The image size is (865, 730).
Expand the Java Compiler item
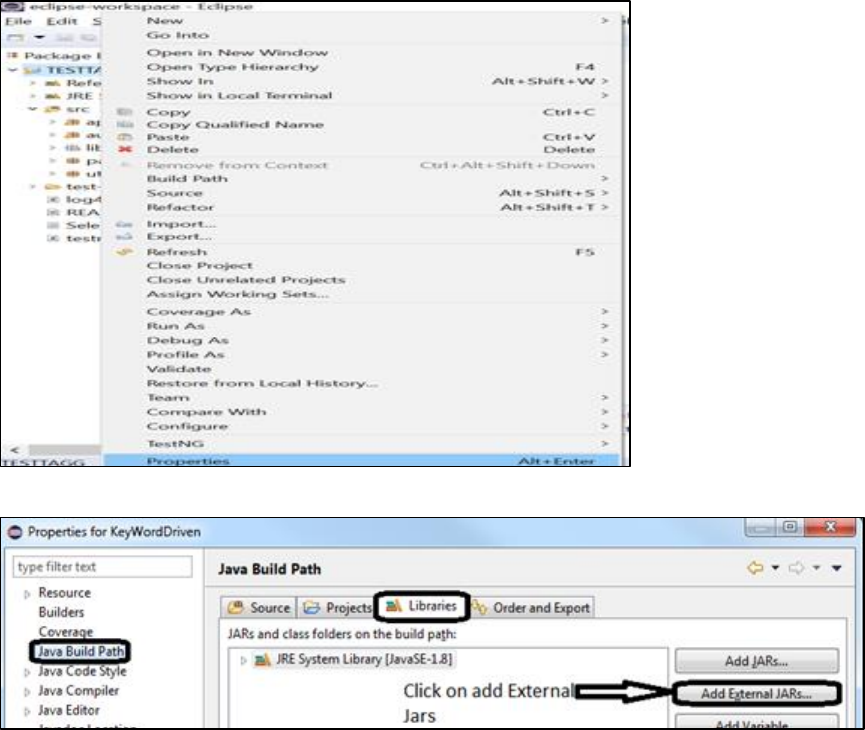tap(27, 692)
